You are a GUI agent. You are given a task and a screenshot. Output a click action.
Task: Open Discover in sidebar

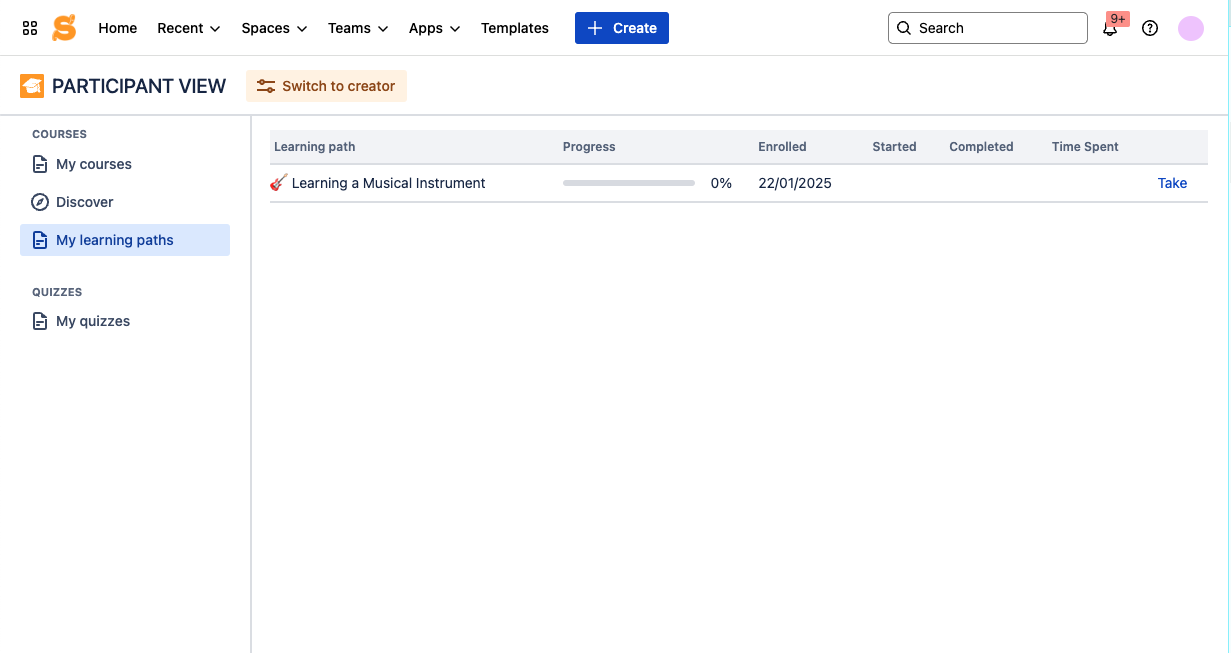tap(125, 202)
